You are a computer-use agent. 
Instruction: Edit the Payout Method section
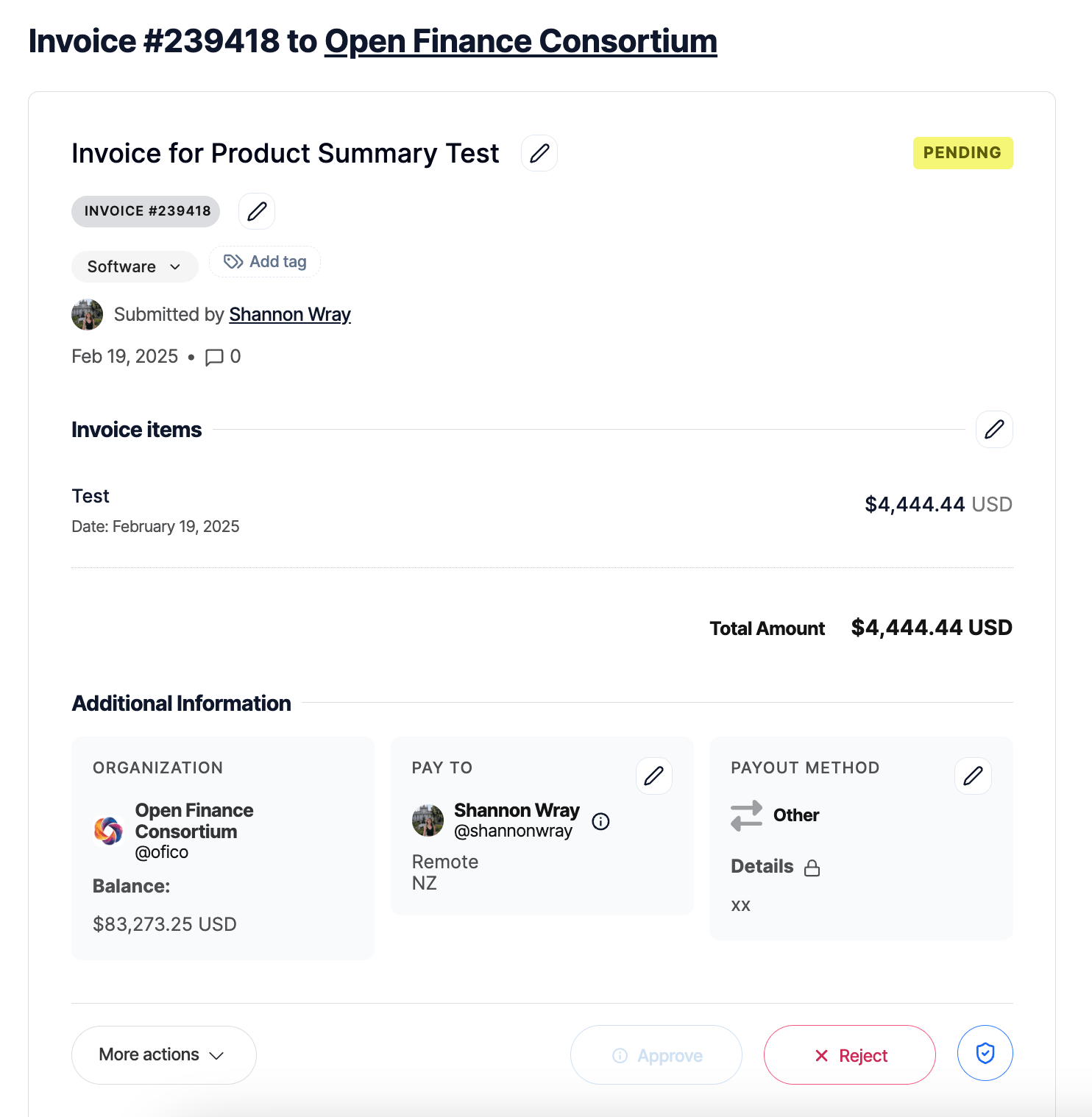coord(972,776)
